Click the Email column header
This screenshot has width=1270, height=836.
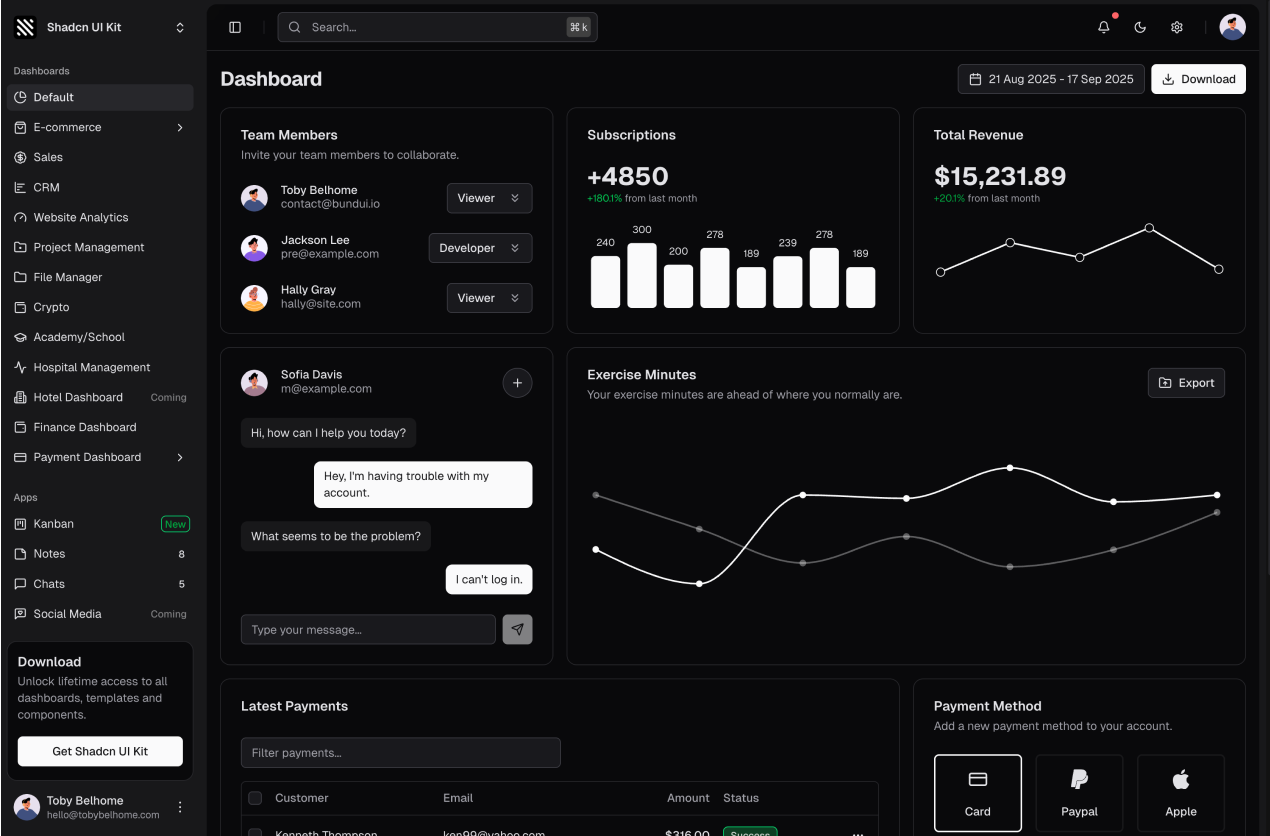[x=458, y=798]
